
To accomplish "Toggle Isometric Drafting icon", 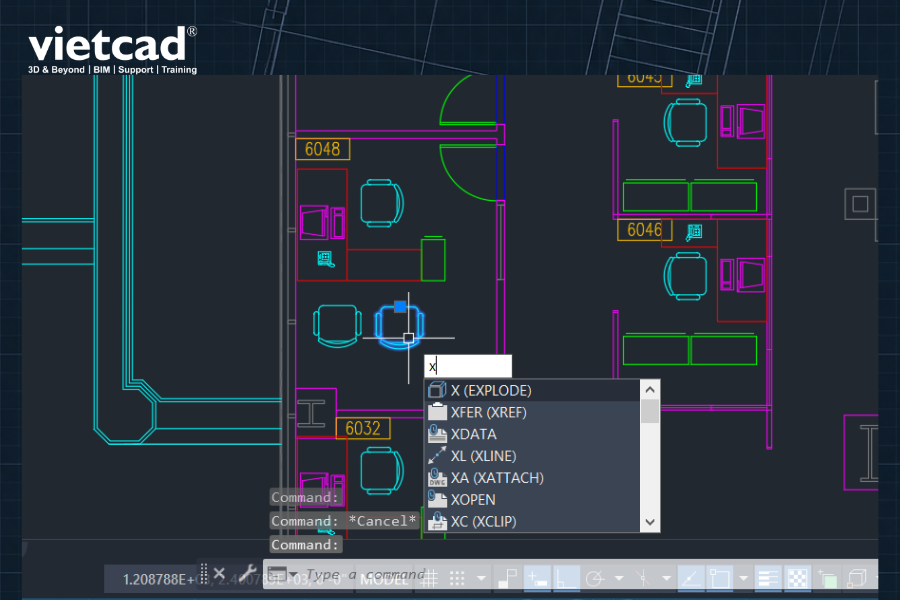I will (x=643, y=578).
